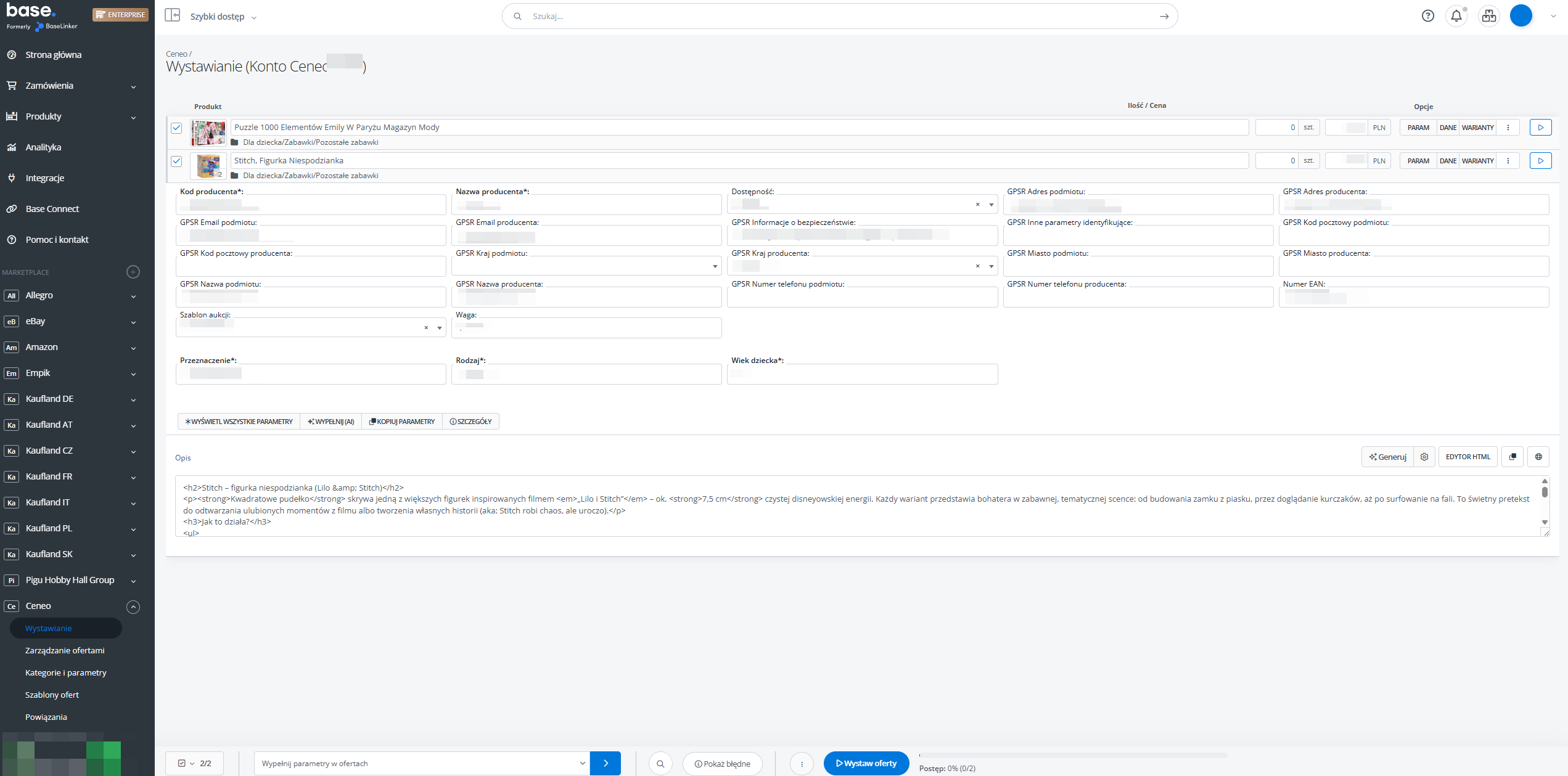Click the magnifier icon in bottom bar

[x=660, y=764]
